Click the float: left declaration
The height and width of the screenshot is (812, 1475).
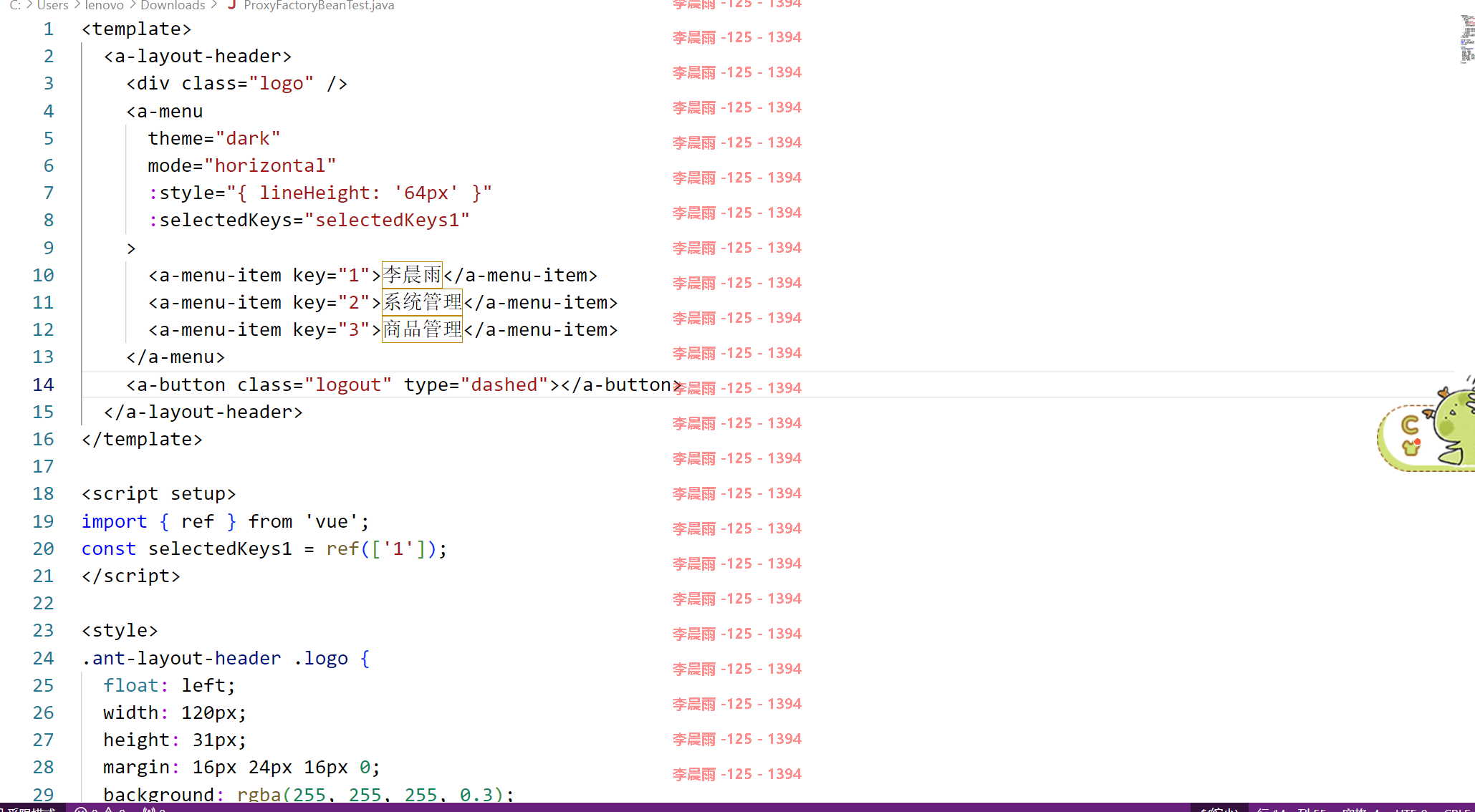pyautogui.click(x=169, y=686)
